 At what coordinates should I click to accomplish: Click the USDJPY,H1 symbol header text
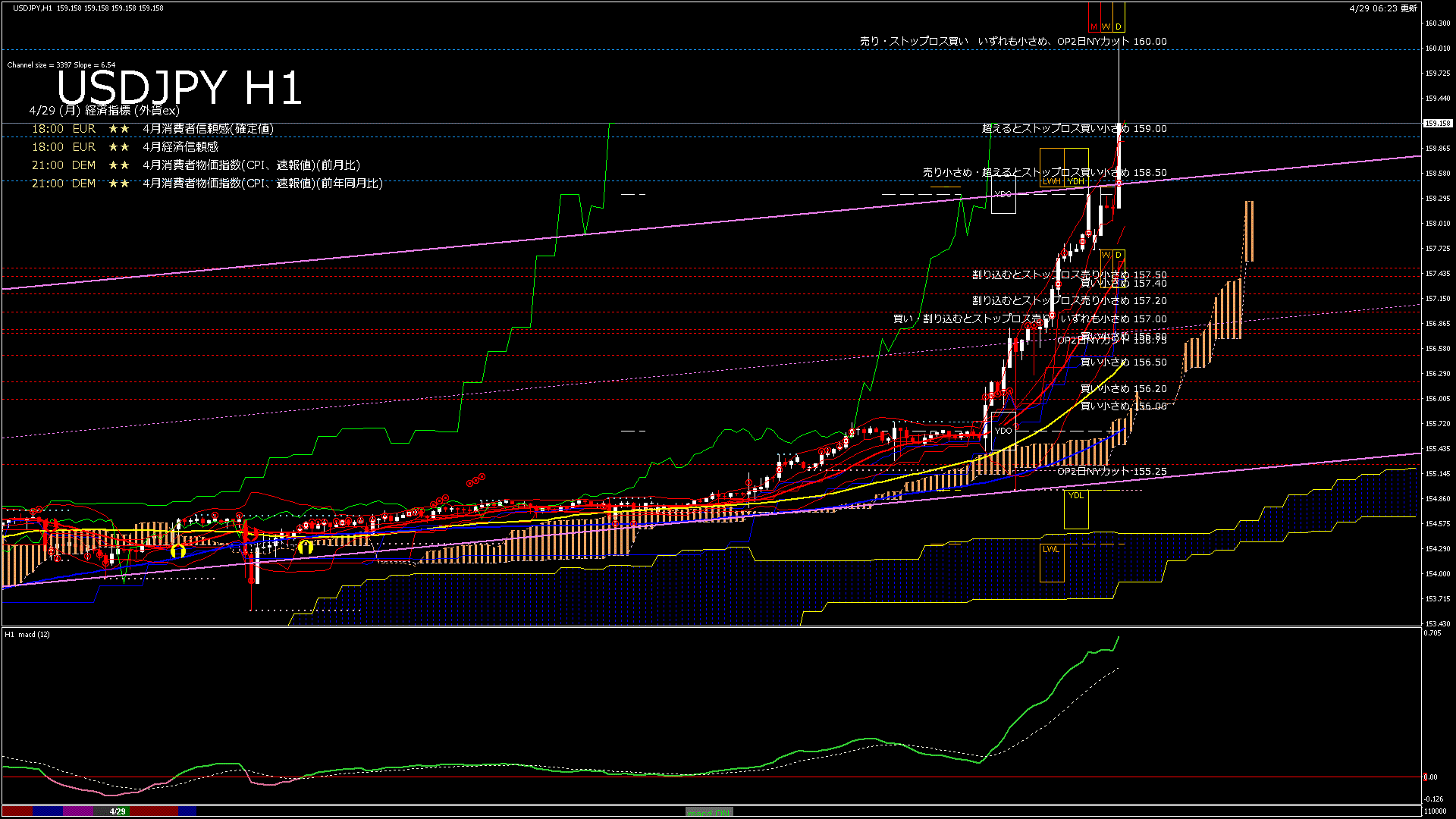pyautogui.click(x=33, y=8)
